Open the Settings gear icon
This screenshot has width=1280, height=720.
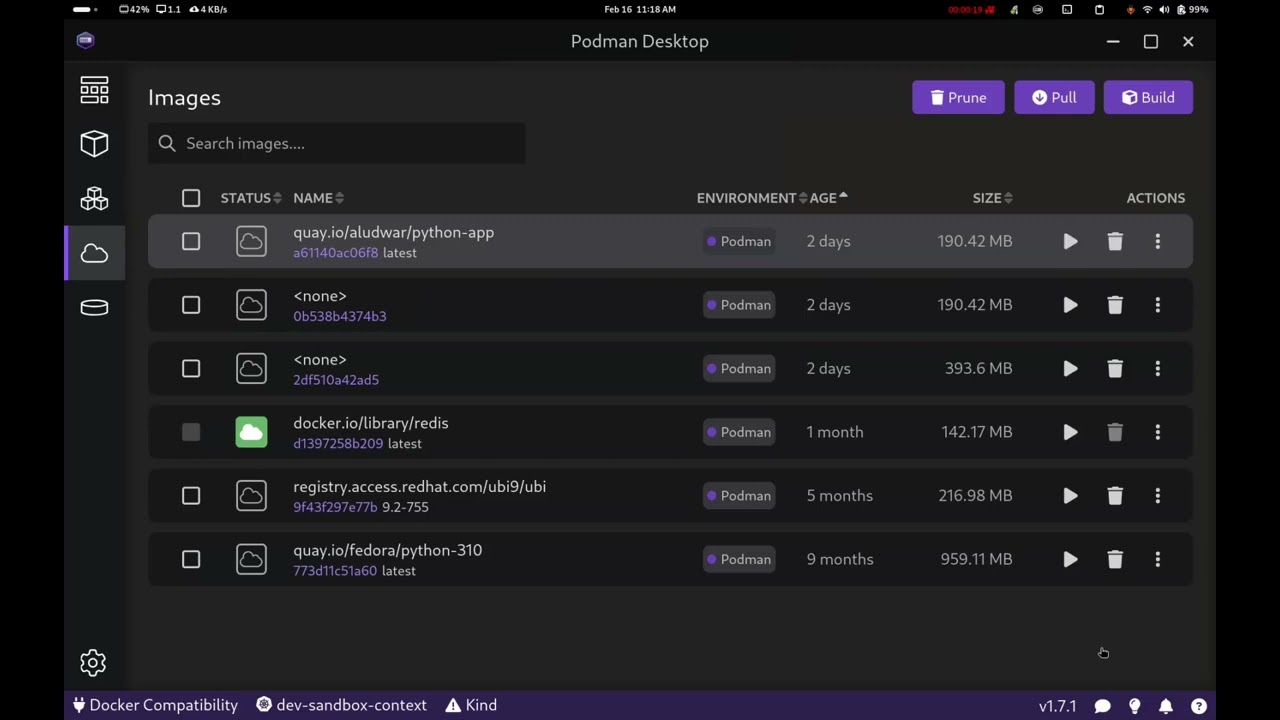(93, 662)
